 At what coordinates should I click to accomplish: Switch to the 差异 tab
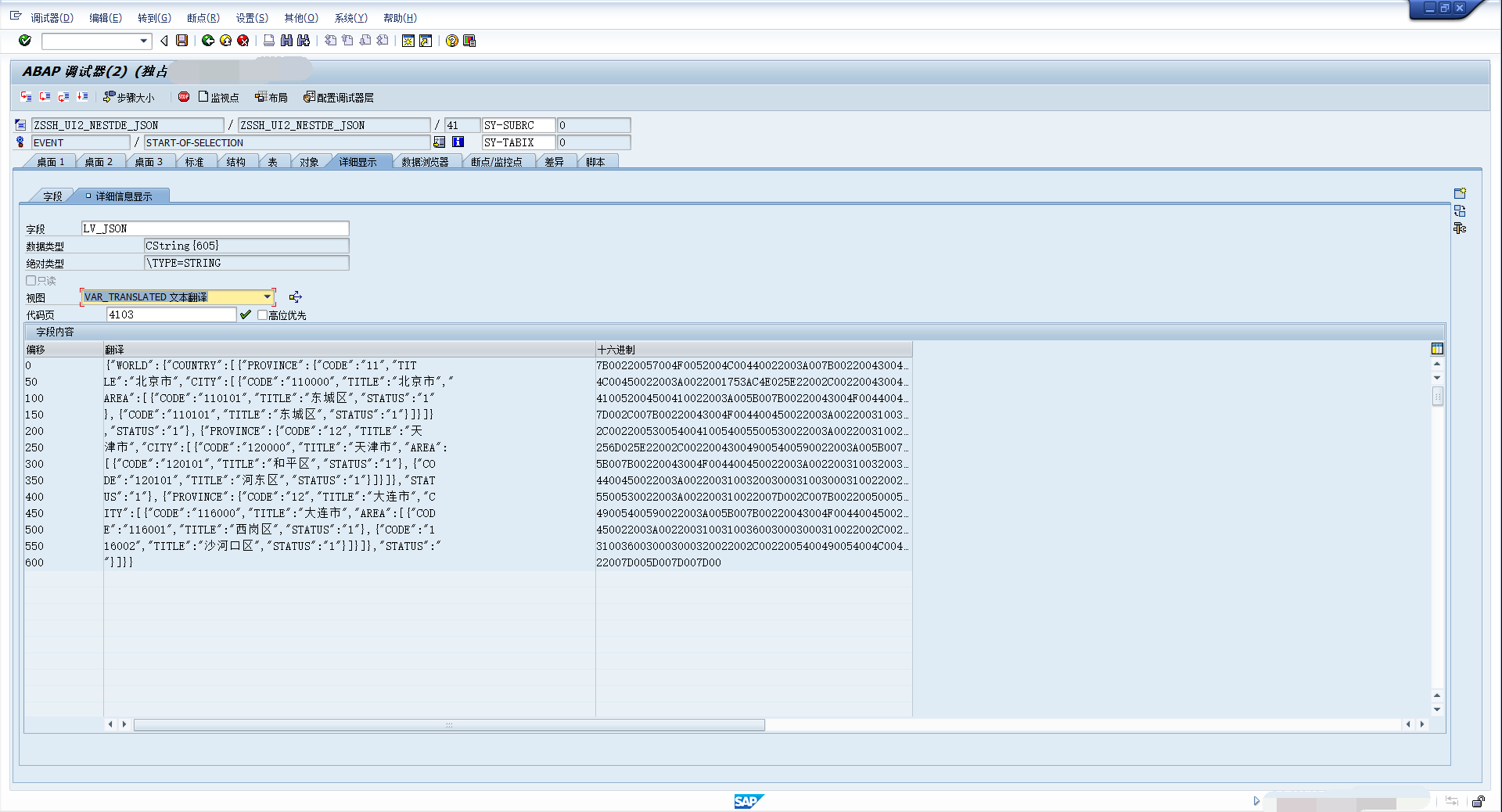pos(554,162)
